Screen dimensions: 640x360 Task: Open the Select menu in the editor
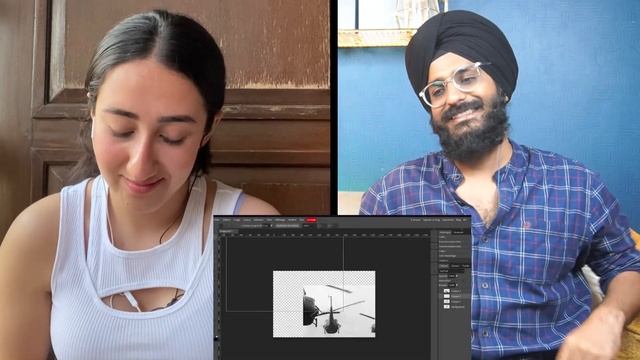[x=258, y=220]
